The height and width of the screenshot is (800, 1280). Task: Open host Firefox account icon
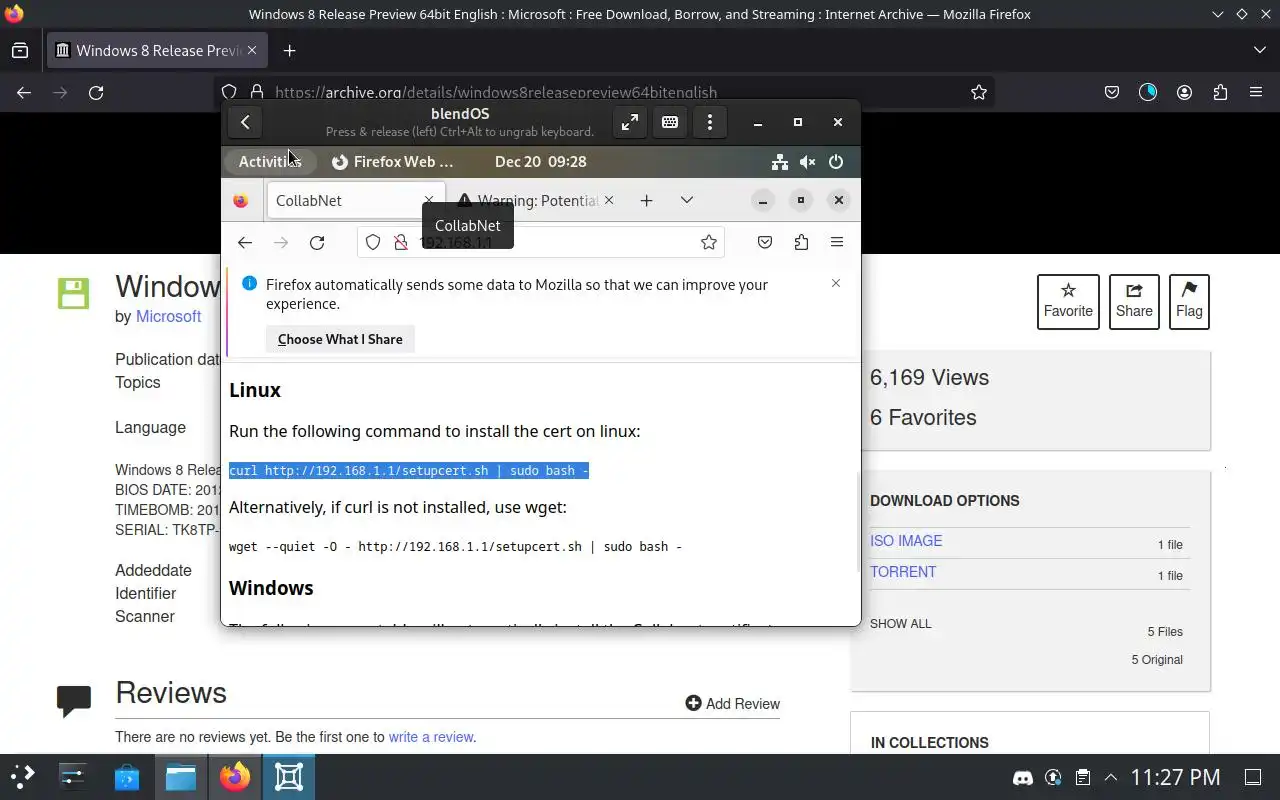tap(1184, 92)
